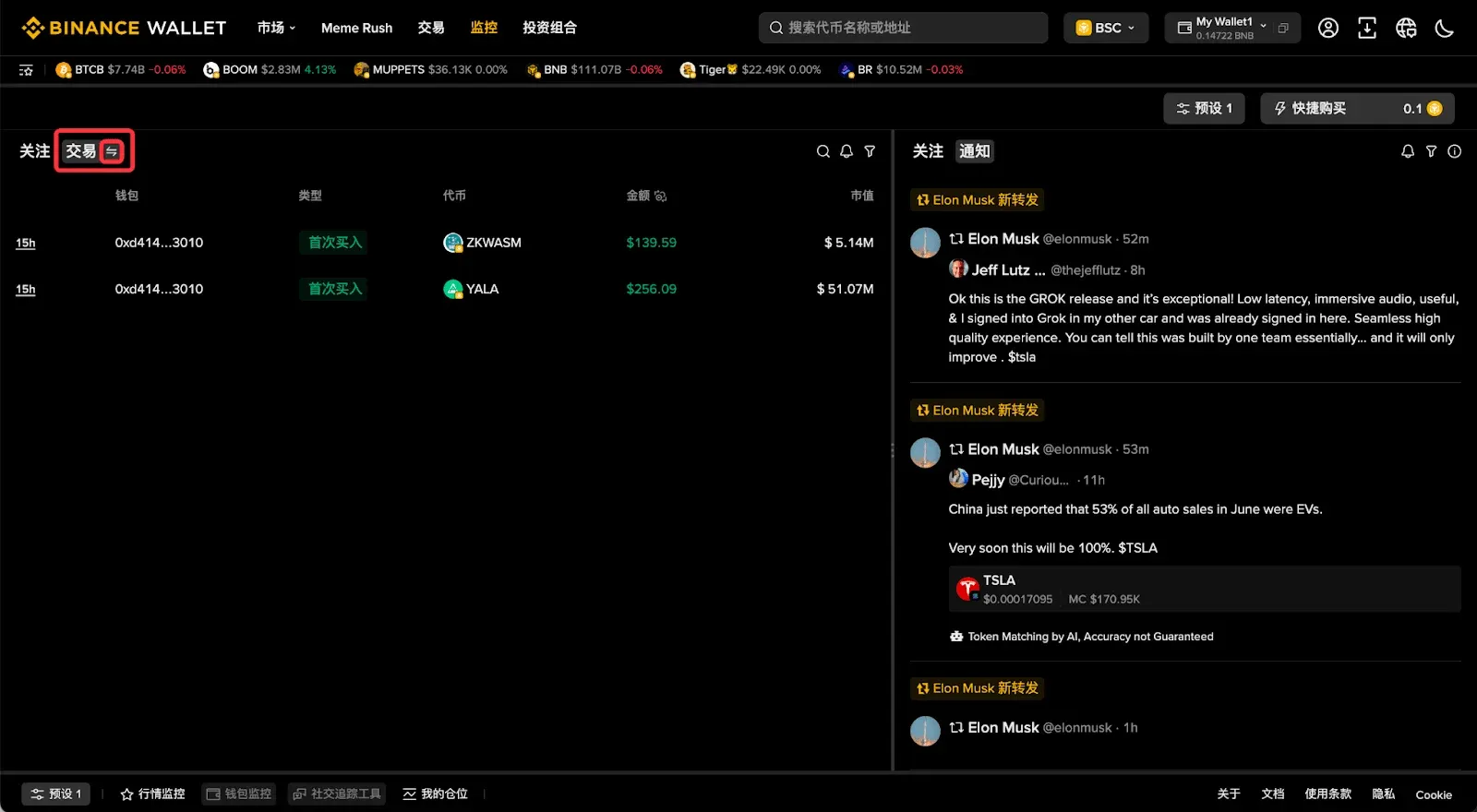This screenshot has height=812, width=1477.
Task: Click the download app icon in header
Action: pyautogui.click(x=1367, y=28)
